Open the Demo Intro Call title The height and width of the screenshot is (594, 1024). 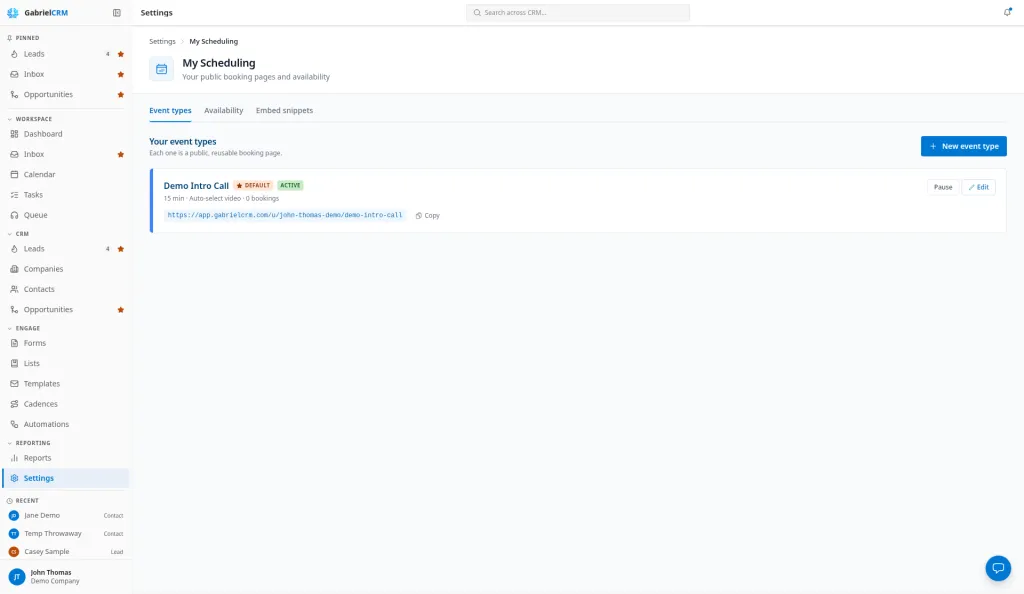196,186
